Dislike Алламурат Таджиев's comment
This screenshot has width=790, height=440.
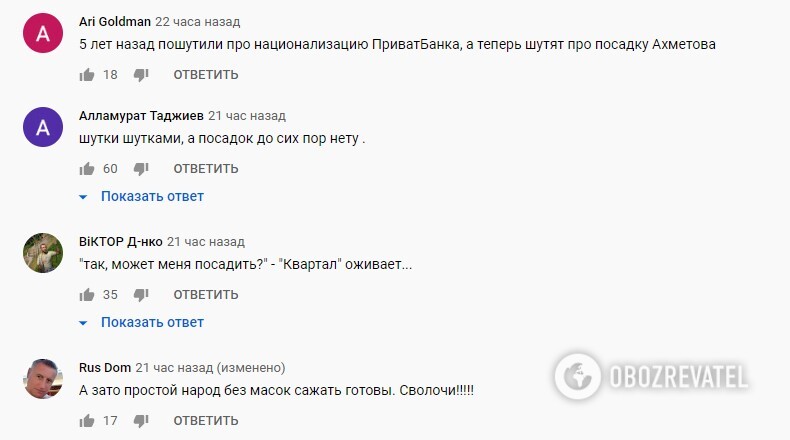coord(141,169)
